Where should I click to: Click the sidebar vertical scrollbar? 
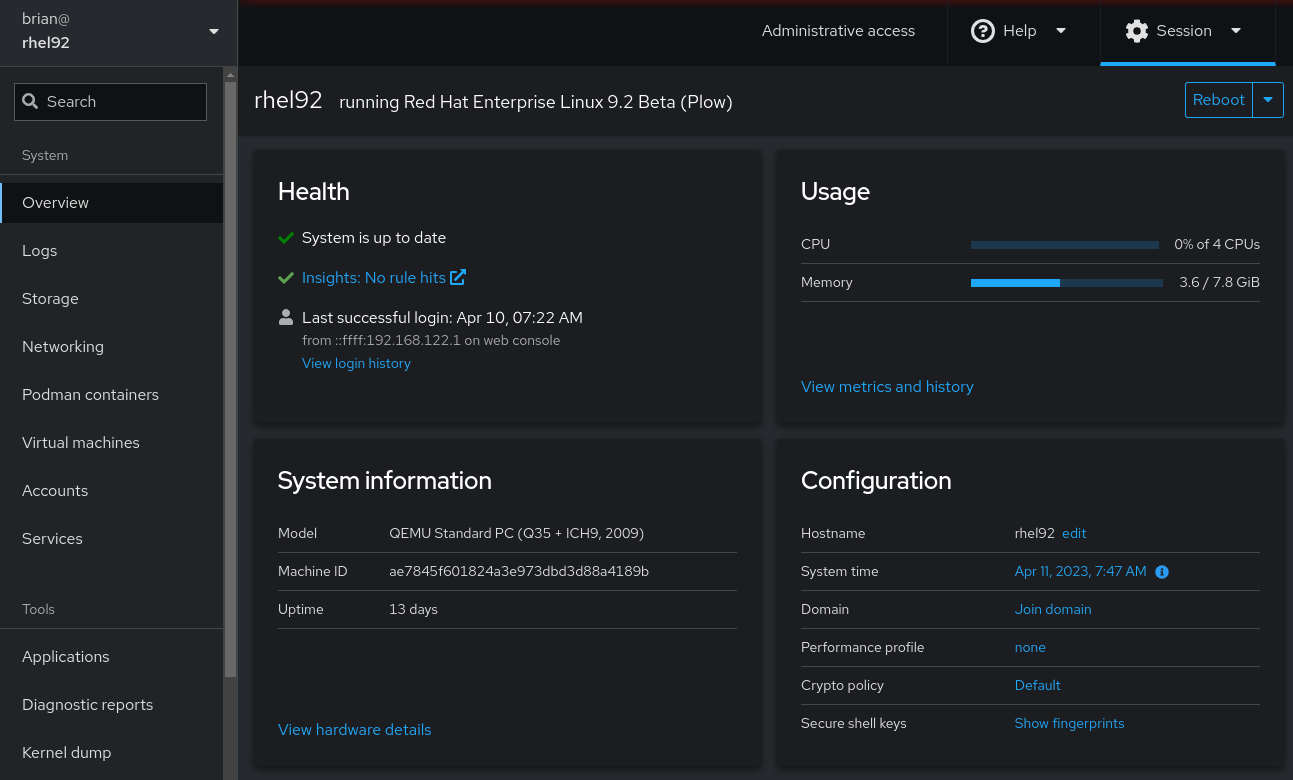(x=231, y=380)
